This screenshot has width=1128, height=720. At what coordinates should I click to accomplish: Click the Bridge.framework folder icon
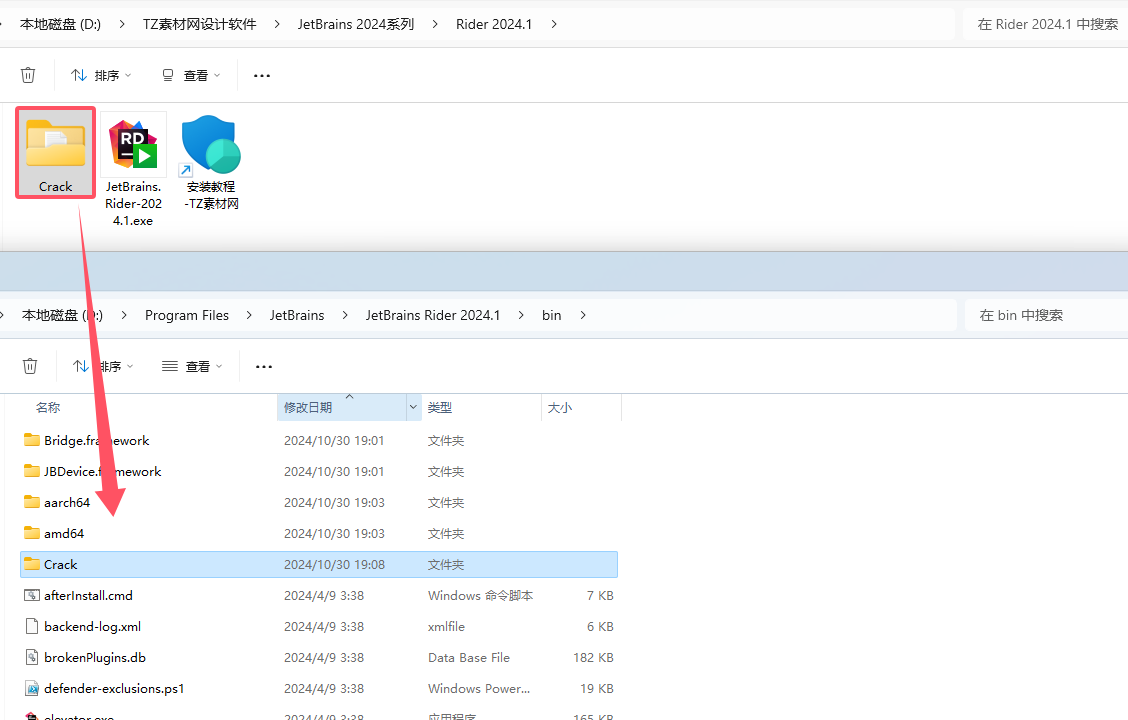(x=32, y=439)
